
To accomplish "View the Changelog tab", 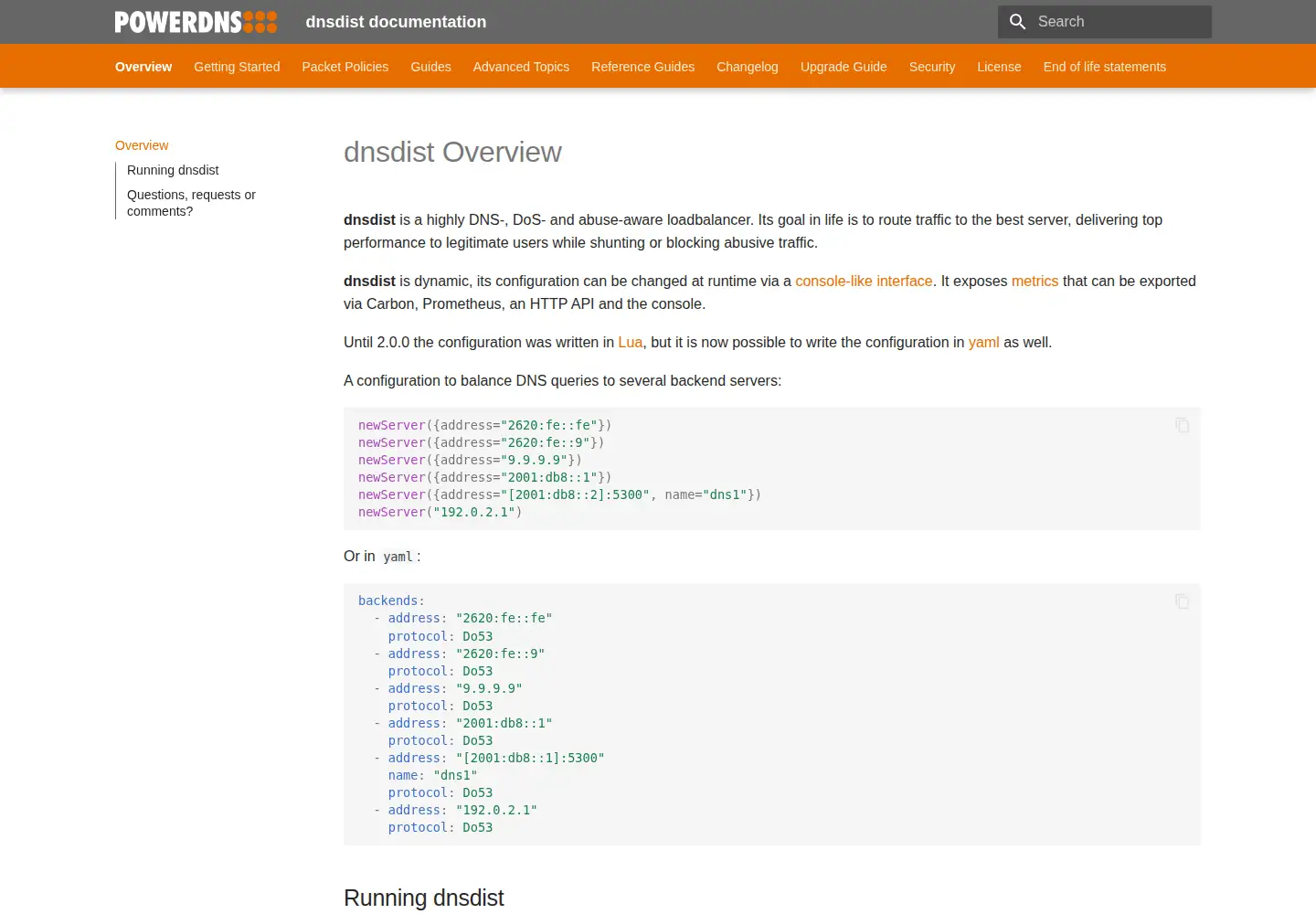I will pyautogui.click(x=748, y=67).
